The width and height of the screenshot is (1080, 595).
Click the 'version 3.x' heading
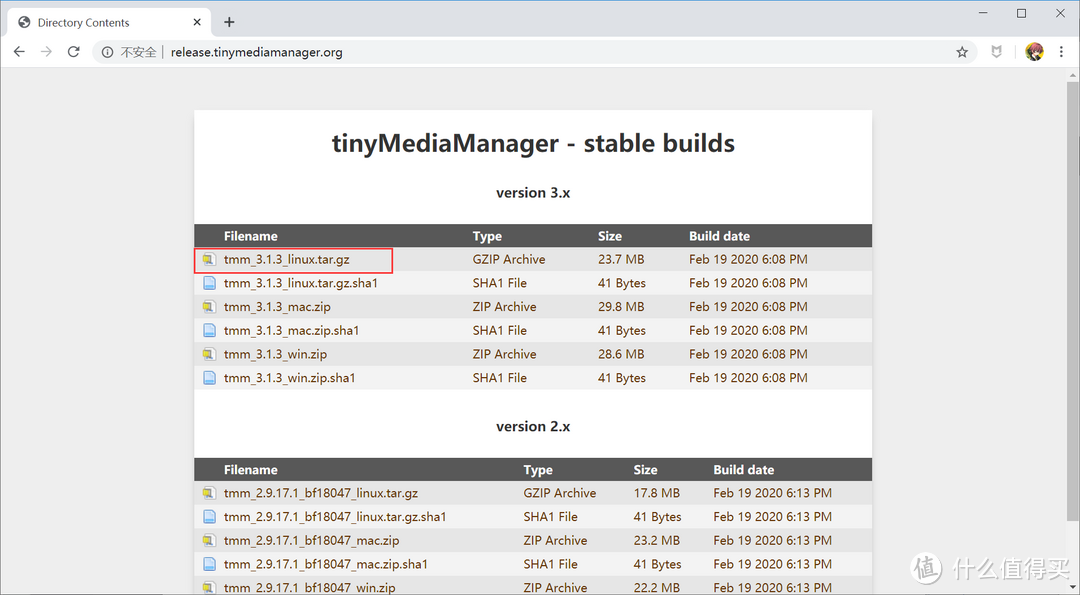533,193
